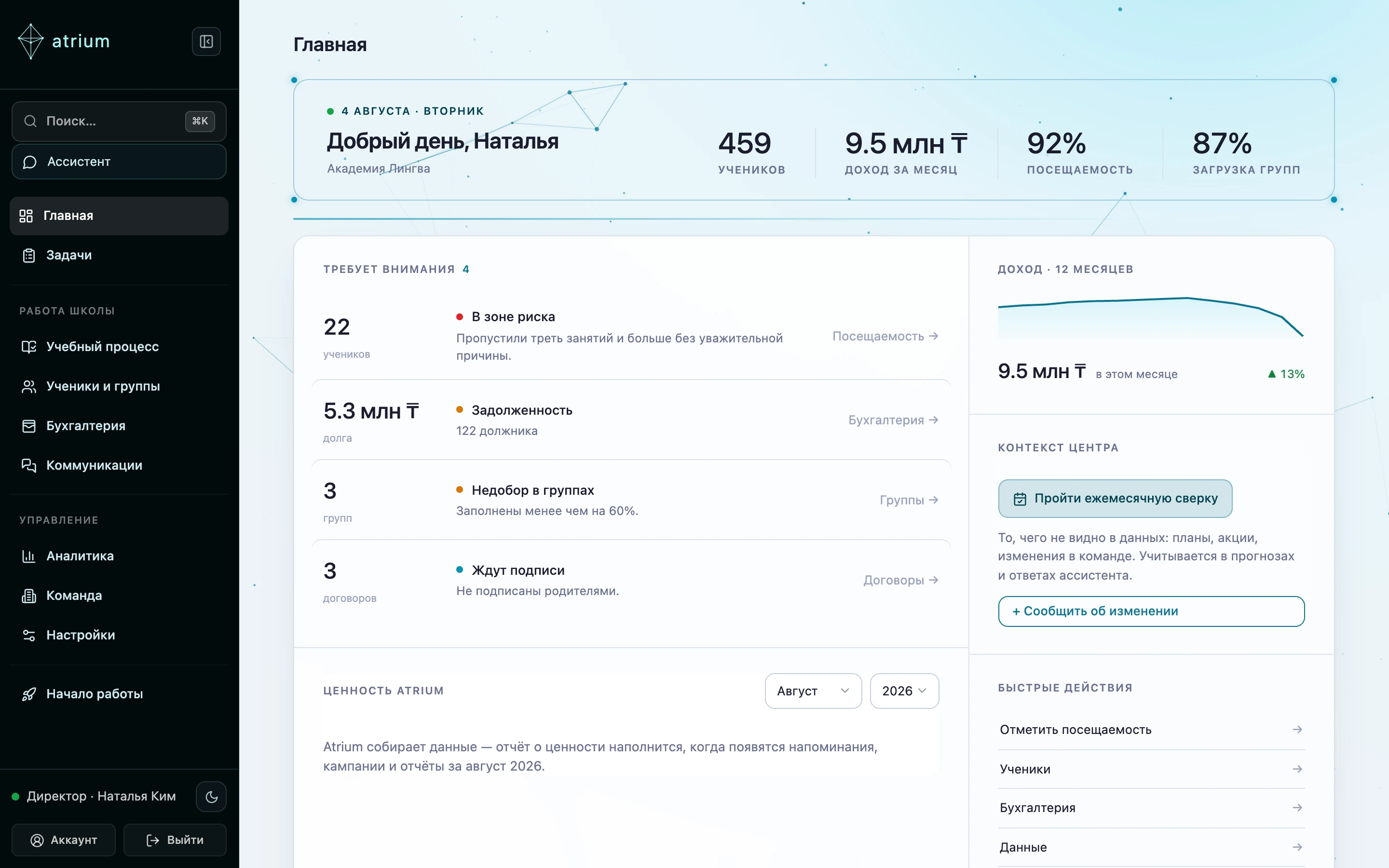This screenshot has height=868, width=1389.
Task: Click the search magnifier icon
Action: pos(30,121)
